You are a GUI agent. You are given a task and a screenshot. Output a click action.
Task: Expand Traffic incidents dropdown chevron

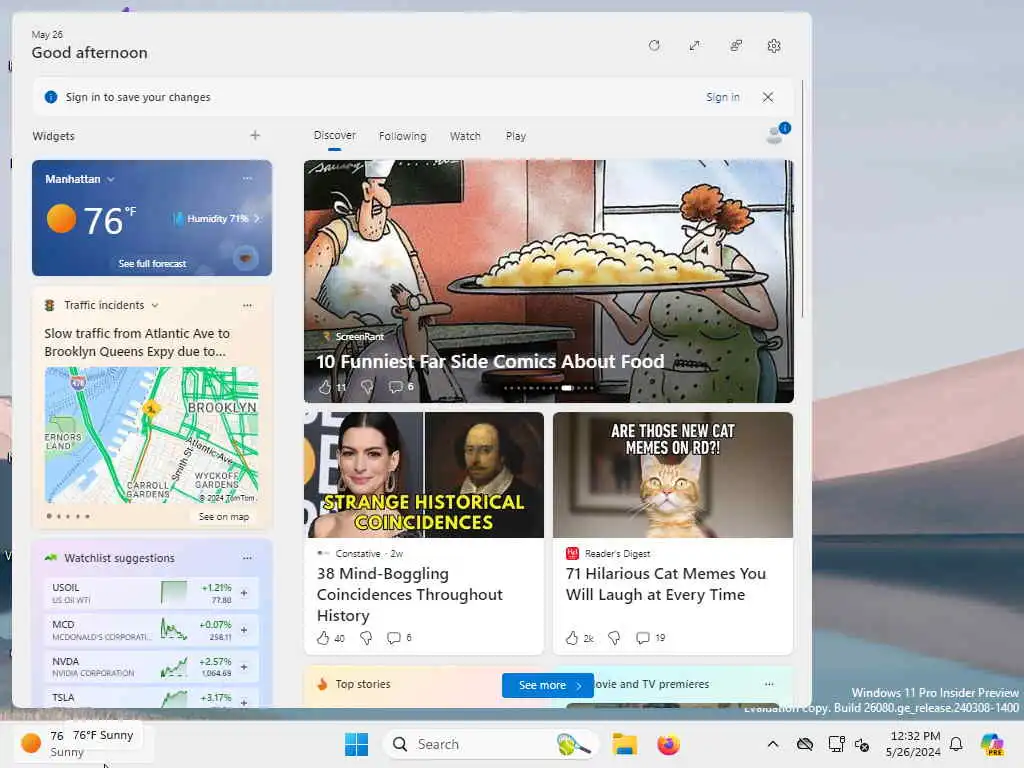click(155, 305)
